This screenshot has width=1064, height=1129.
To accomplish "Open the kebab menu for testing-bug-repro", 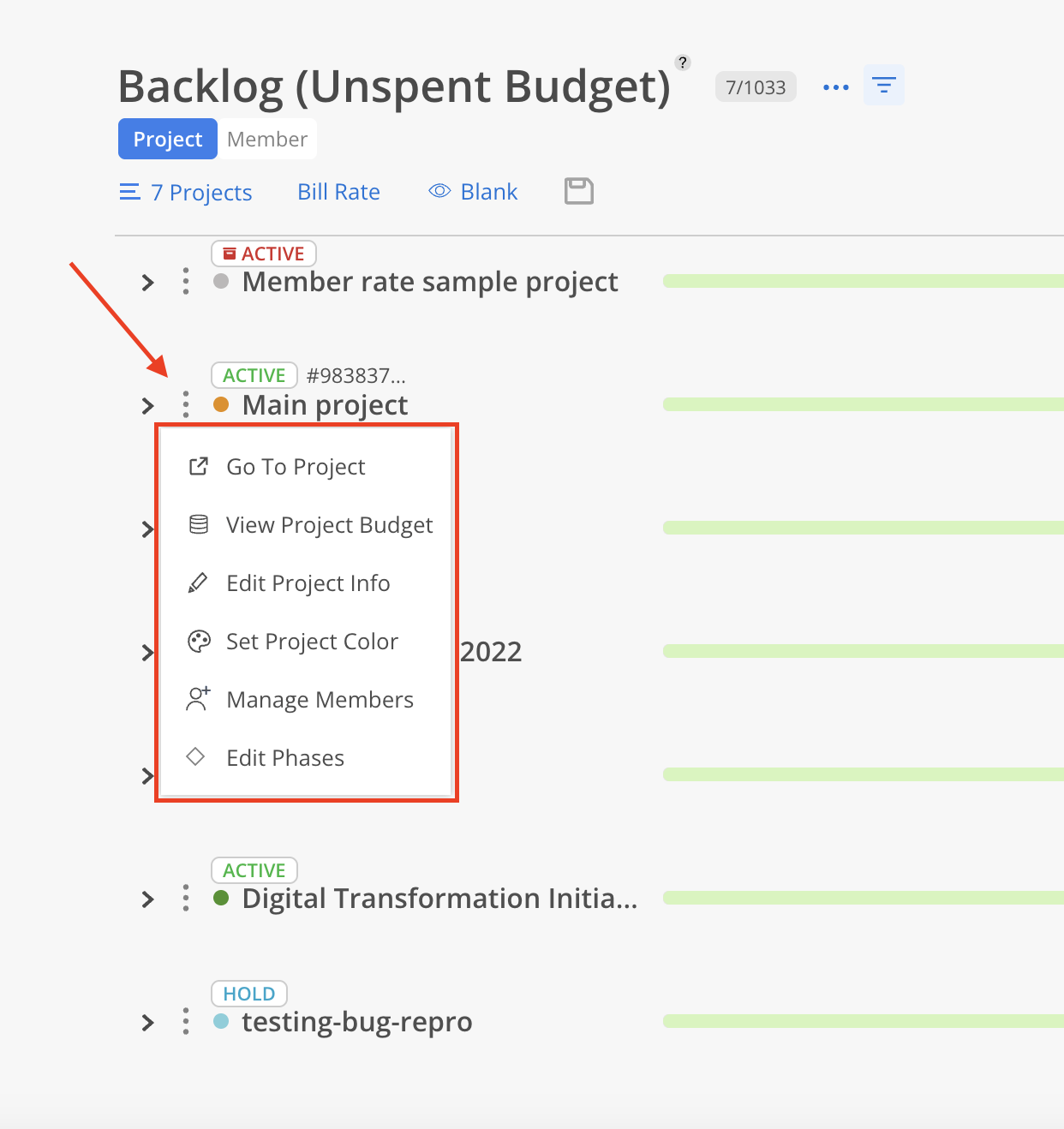I will tap(186, 1021).
